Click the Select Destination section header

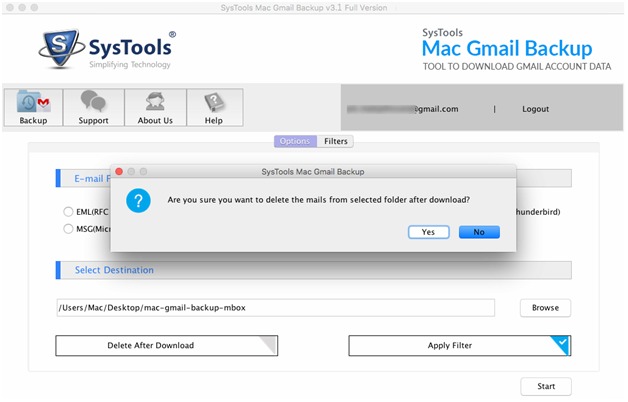tap(314, 270)
